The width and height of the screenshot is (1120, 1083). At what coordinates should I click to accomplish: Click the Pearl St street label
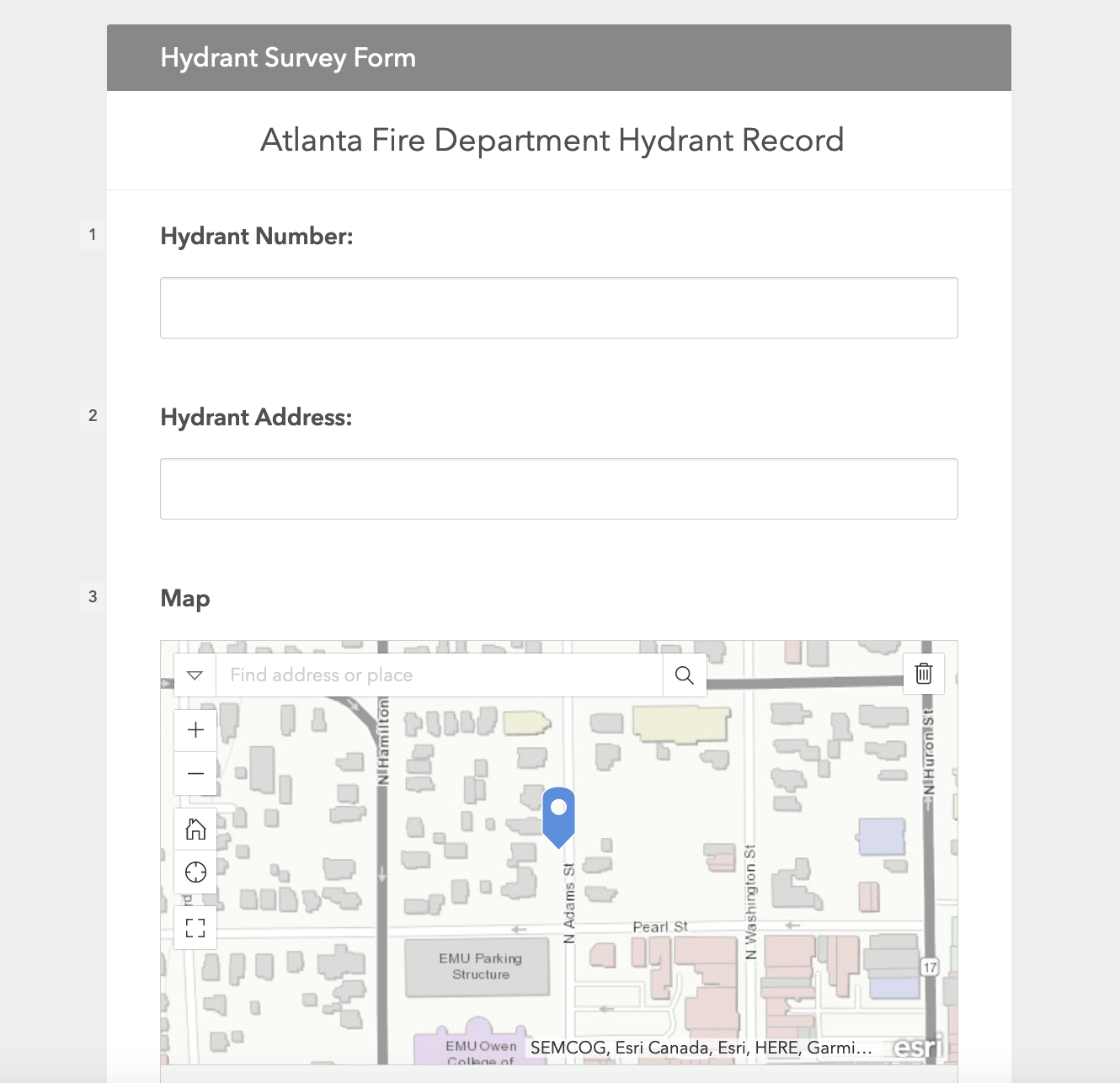coord(660,927)
